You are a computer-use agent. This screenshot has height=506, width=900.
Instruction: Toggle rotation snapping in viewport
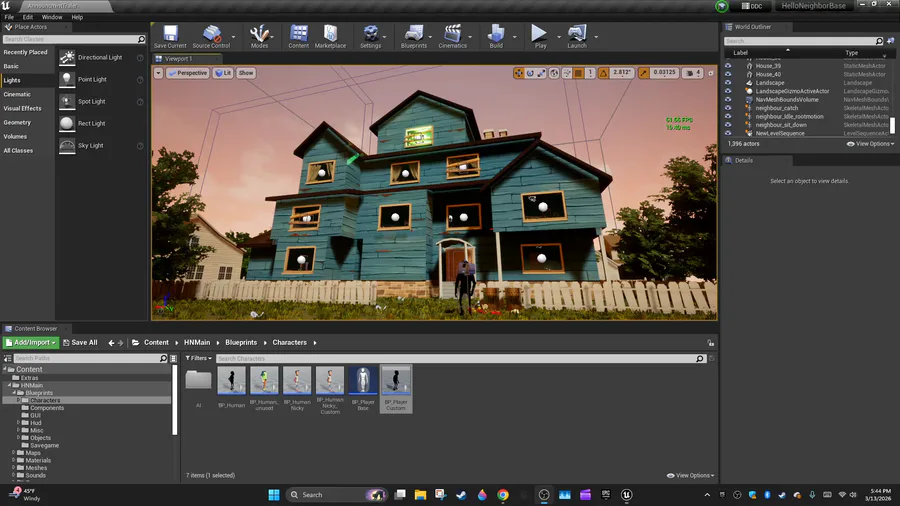click(x=603, y=73)
